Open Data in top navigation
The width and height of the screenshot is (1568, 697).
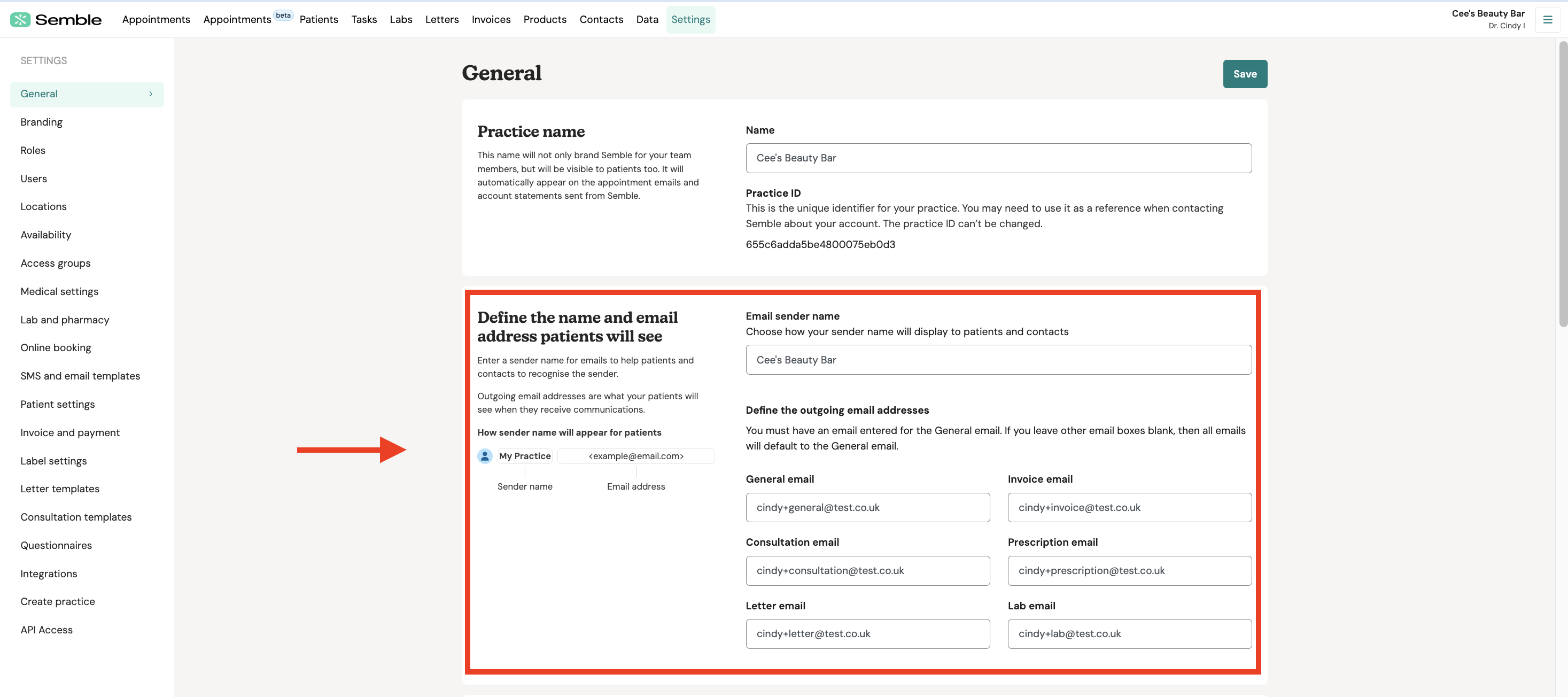[647, 19]
